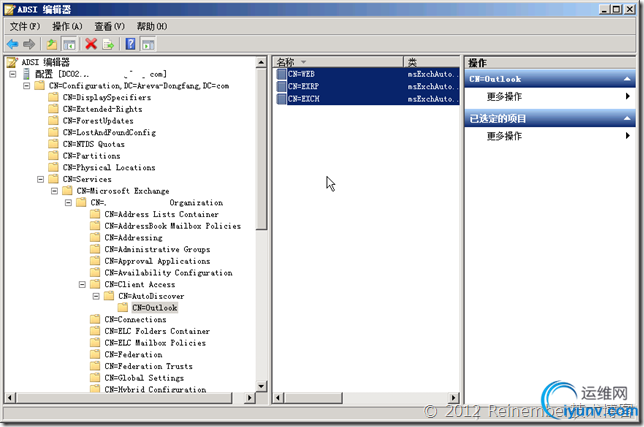
Task: Click the CN=WEB list entry name
Action: coord(301,74)
